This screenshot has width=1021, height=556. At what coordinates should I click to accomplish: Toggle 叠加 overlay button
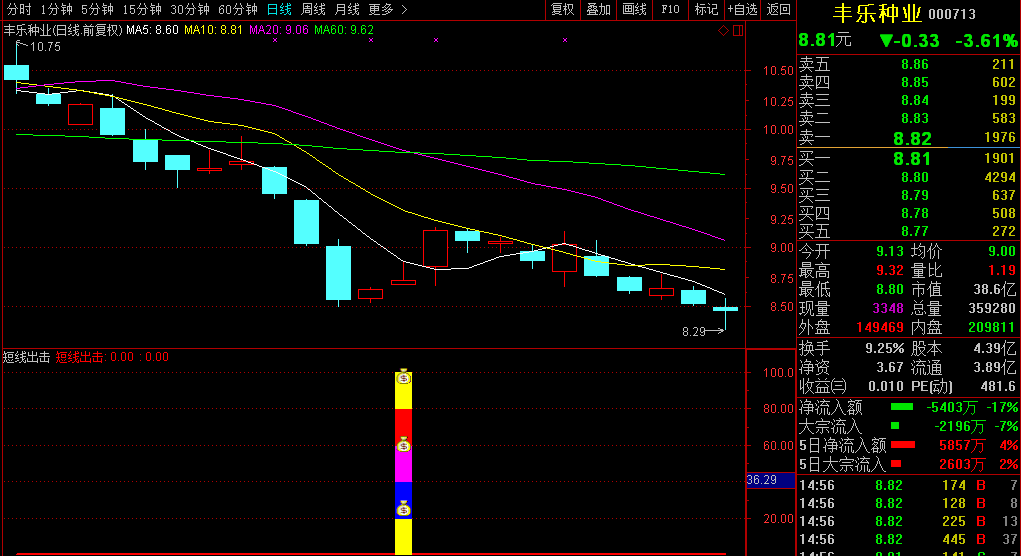coord(598,9)
